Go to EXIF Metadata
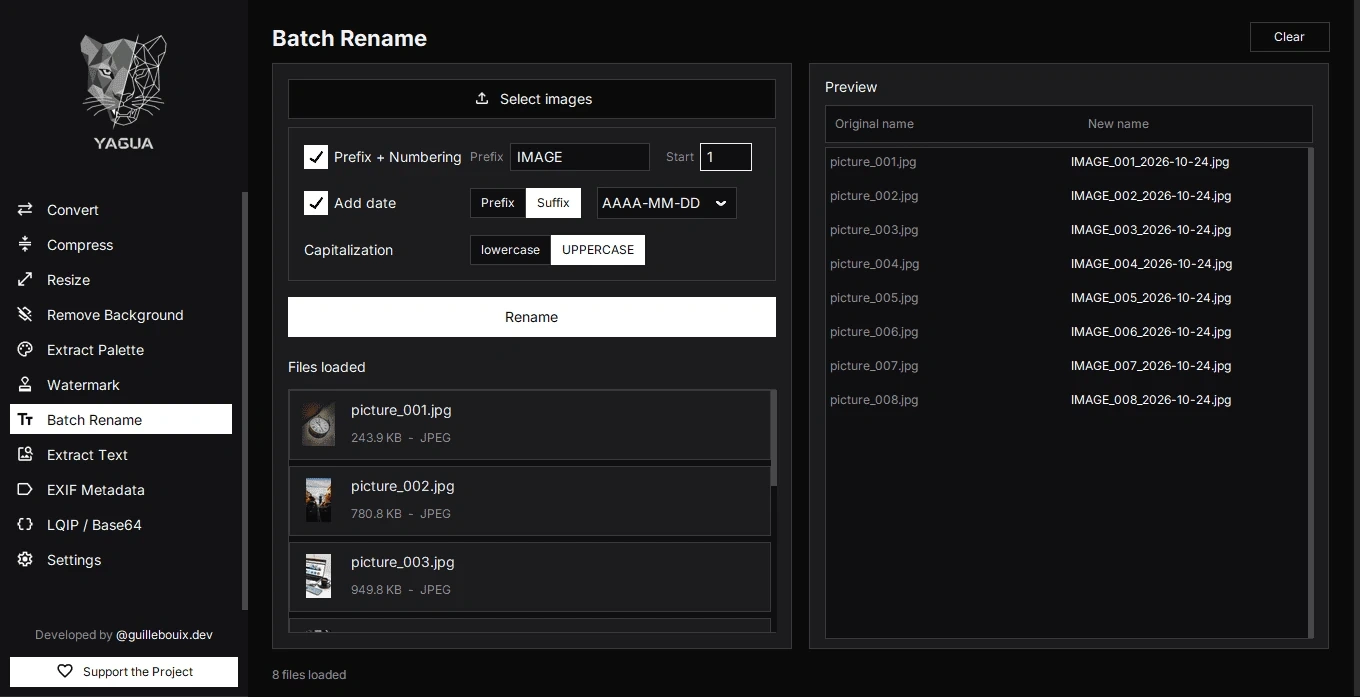This screenshot has width=1360, height=697. coord(121,490)
